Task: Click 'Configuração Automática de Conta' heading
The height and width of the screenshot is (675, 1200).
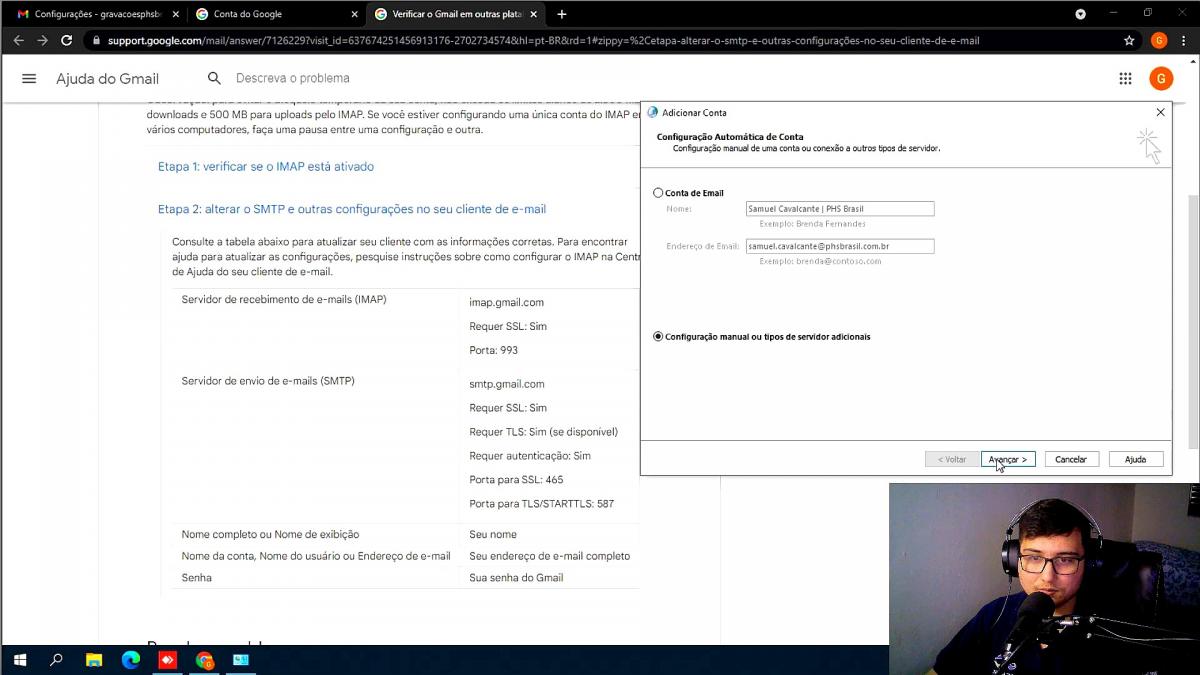Action: pos(729,137)
